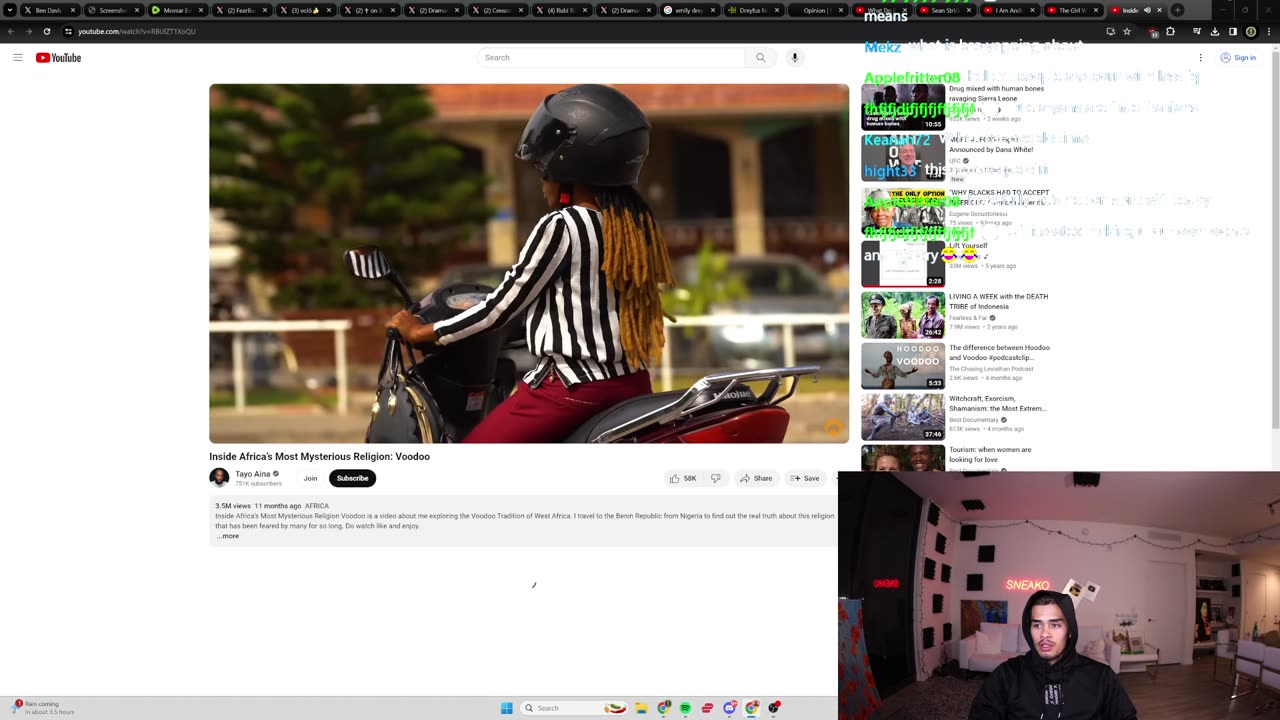Click the YouTube search input field
1280x720 pixels.
click(612, 58)
